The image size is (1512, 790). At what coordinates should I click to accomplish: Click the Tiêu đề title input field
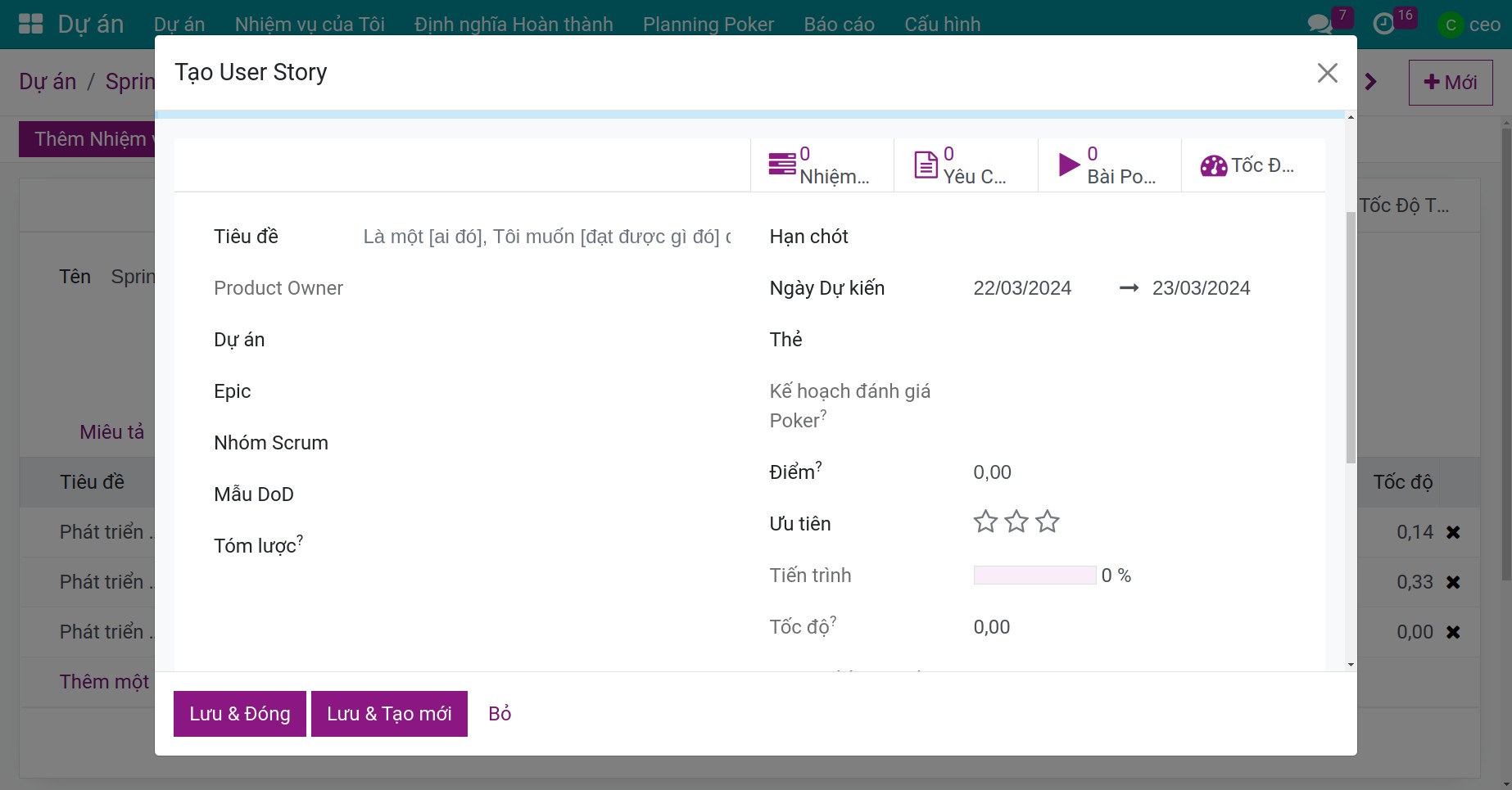coord(547,237)
